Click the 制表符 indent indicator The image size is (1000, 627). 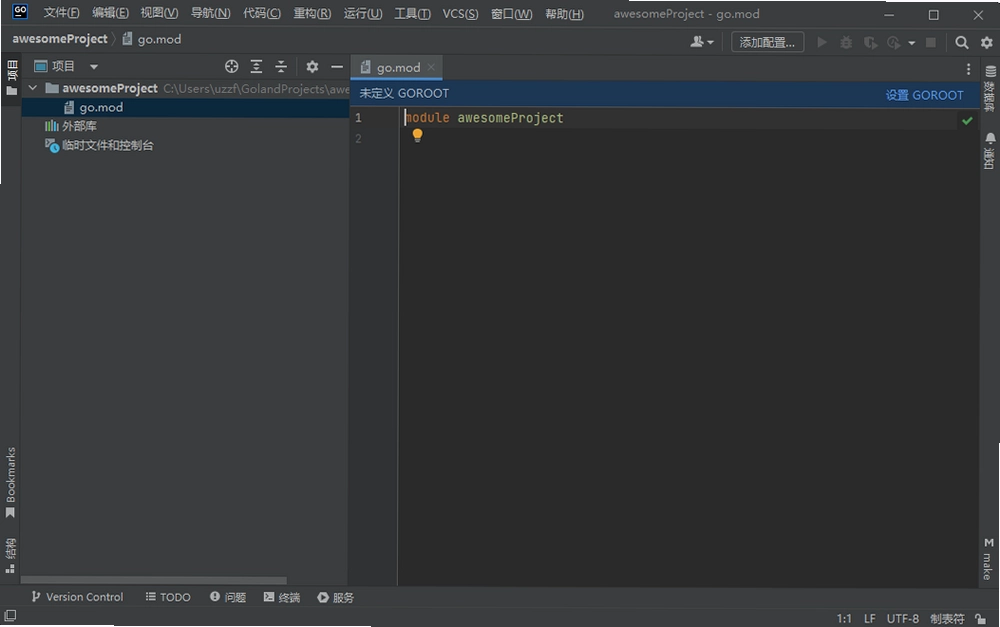click(947, 619)
